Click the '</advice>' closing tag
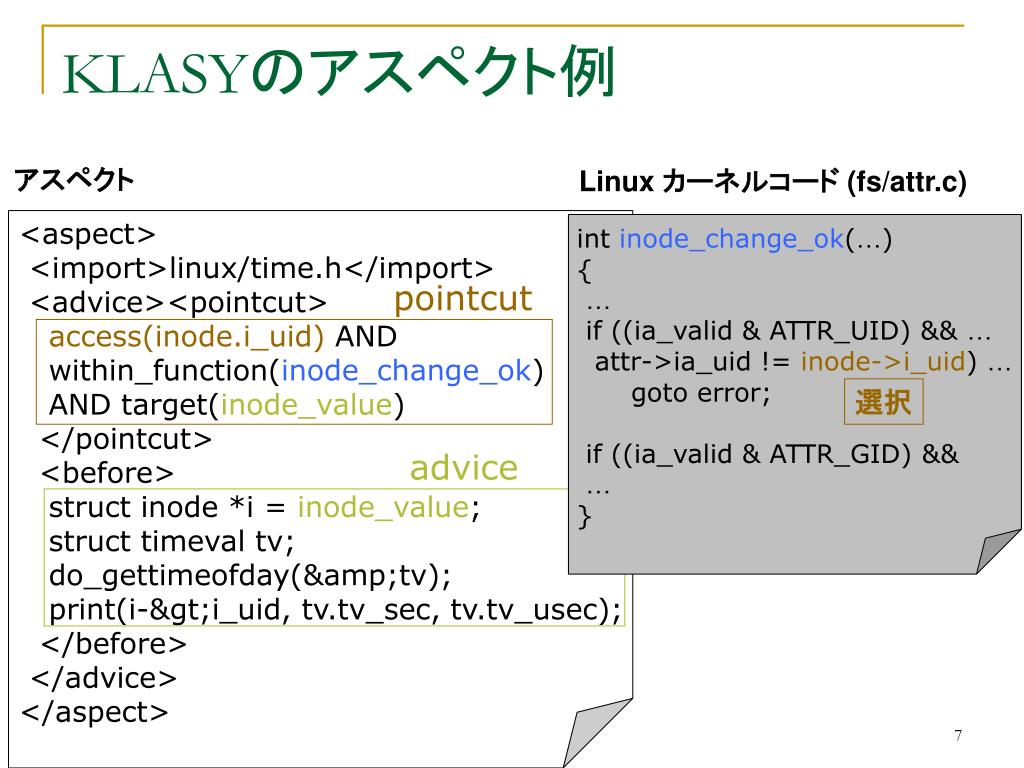The height and width of the screenshot is (768, 1024). [x=104, y=678]
